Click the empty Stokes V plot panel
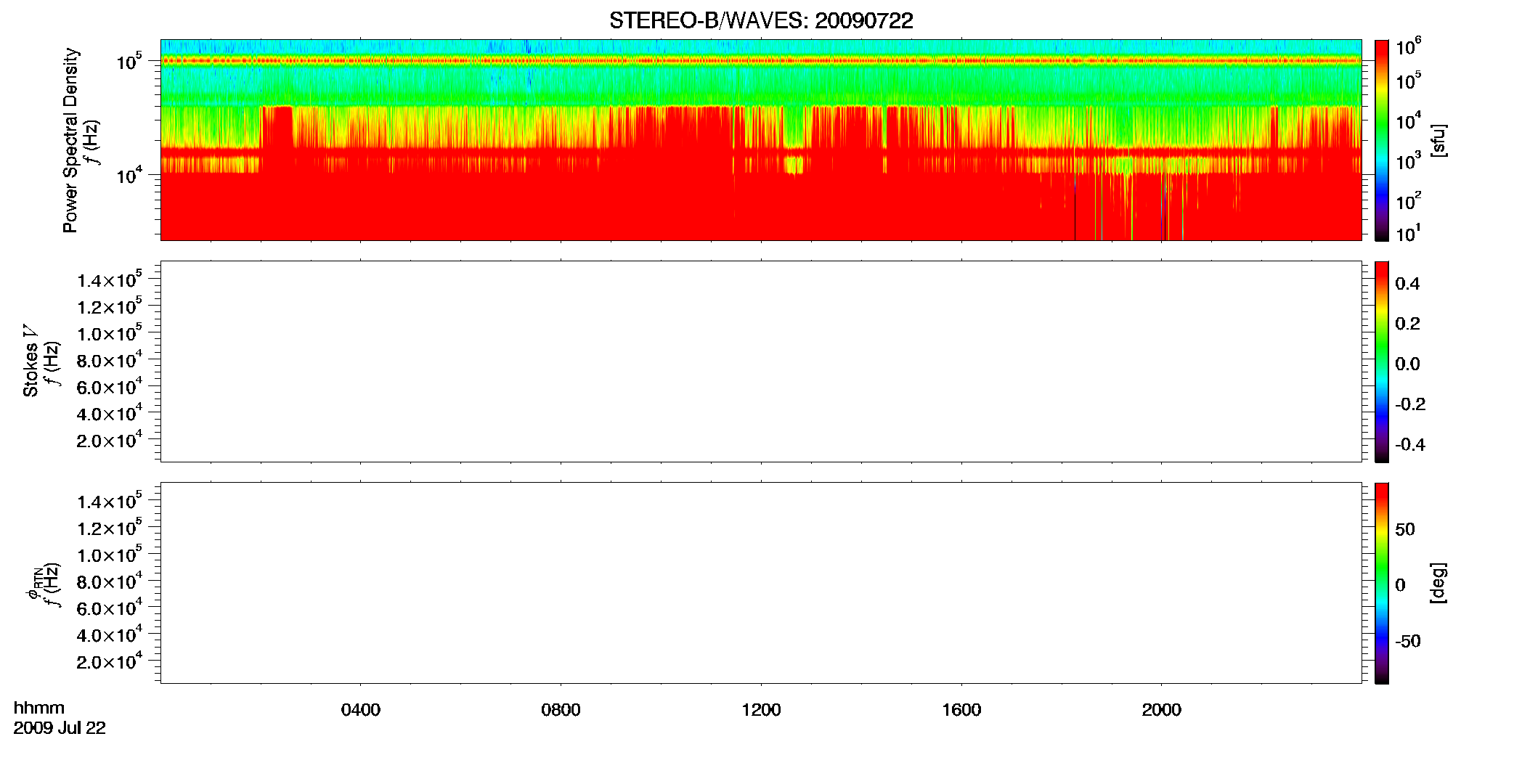 pyautogui.click(x=761, y=362)
